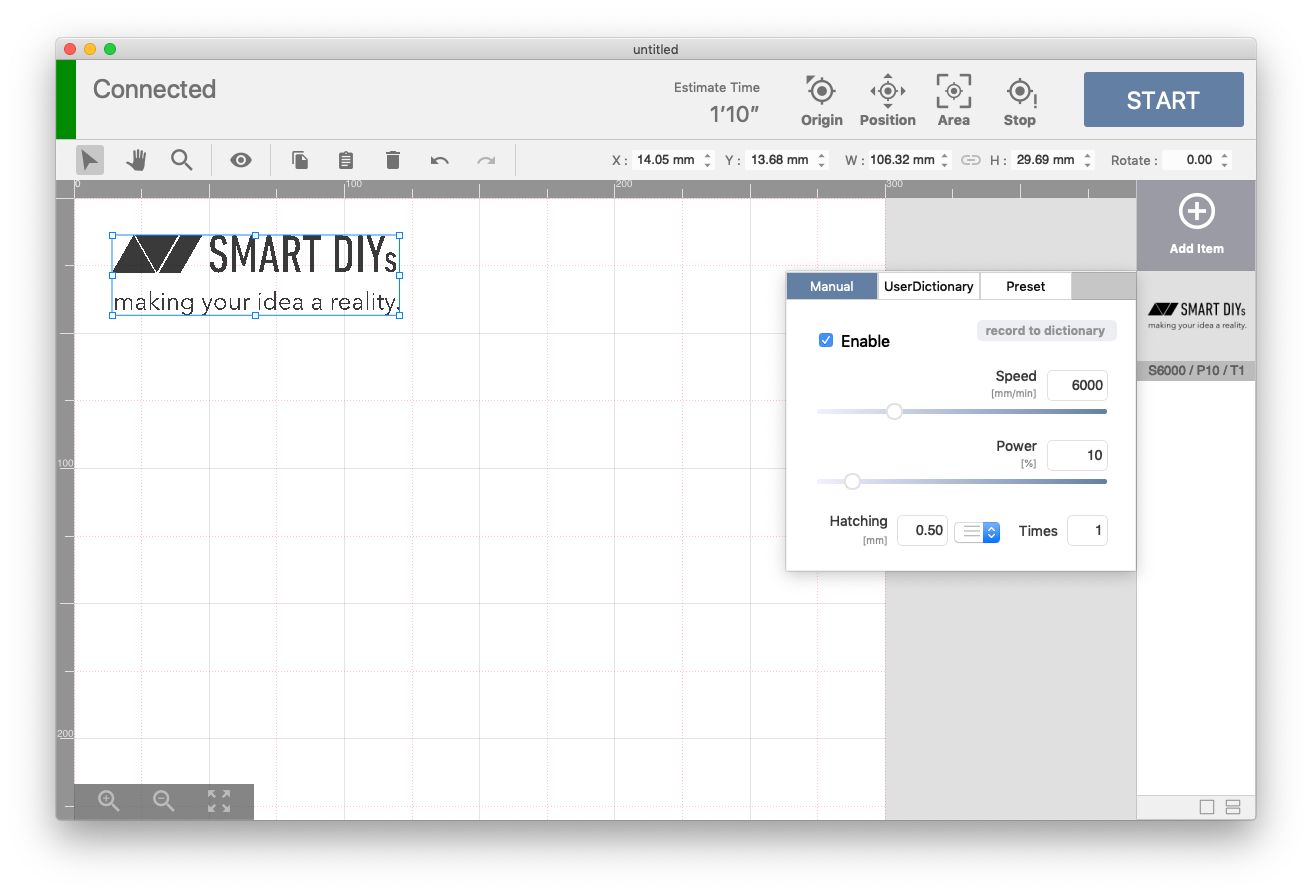Click the X position stepper arrows
The height and width of the screenshot is (894, 1312).
click(x=708, y=160)
